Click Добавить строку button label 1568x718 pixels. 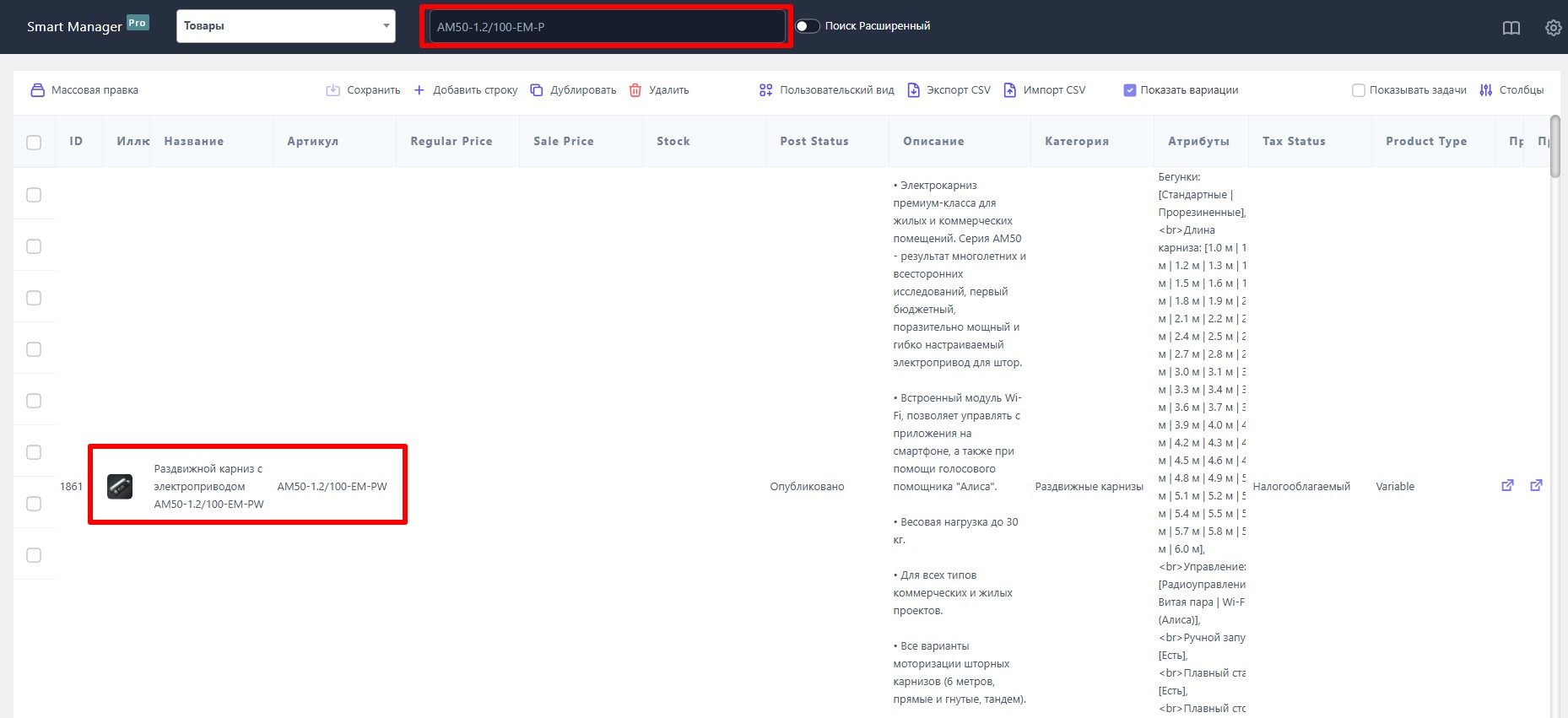475,90
